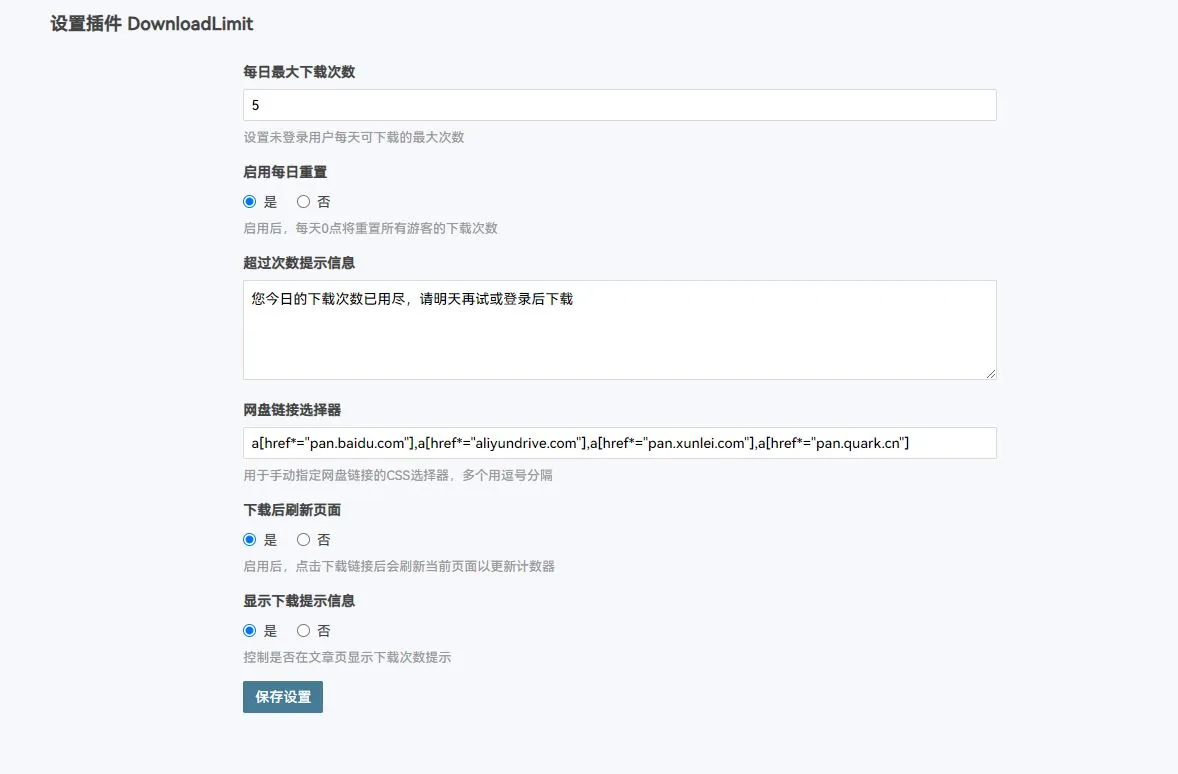Click inside the 超过次数提示信息 text area
This screenshot has width=1178, height=774.
(619, 330)
